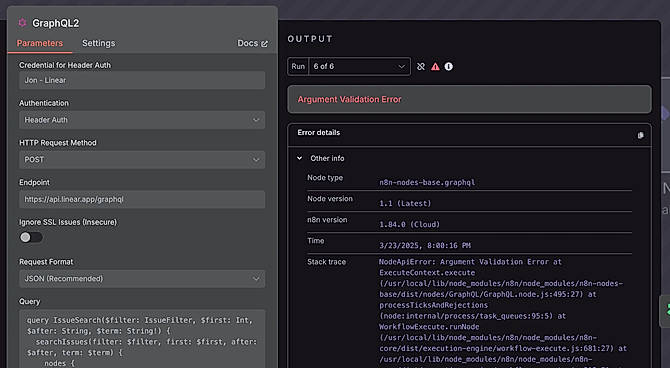
Task: Click the red warning triangle icon
Action: tap(435, 66)
